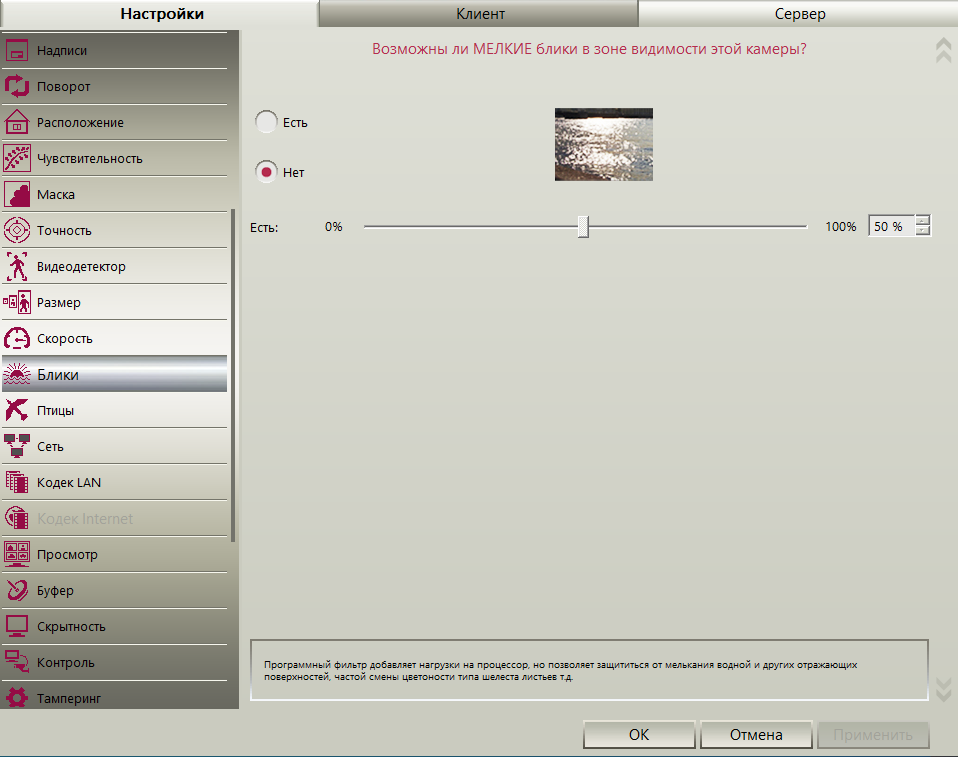Decrease percentage with spinner down arrow
The image size is (958, 757).
[x=923, y=231]
